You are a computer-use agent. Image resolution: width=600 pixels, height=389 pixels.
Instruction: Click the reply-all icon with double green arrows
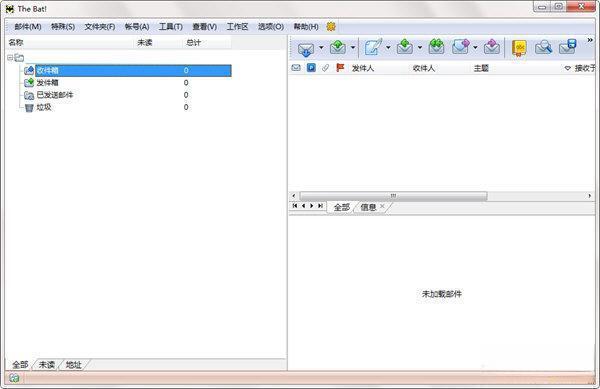pyautogui.click(x=436, y=47)
